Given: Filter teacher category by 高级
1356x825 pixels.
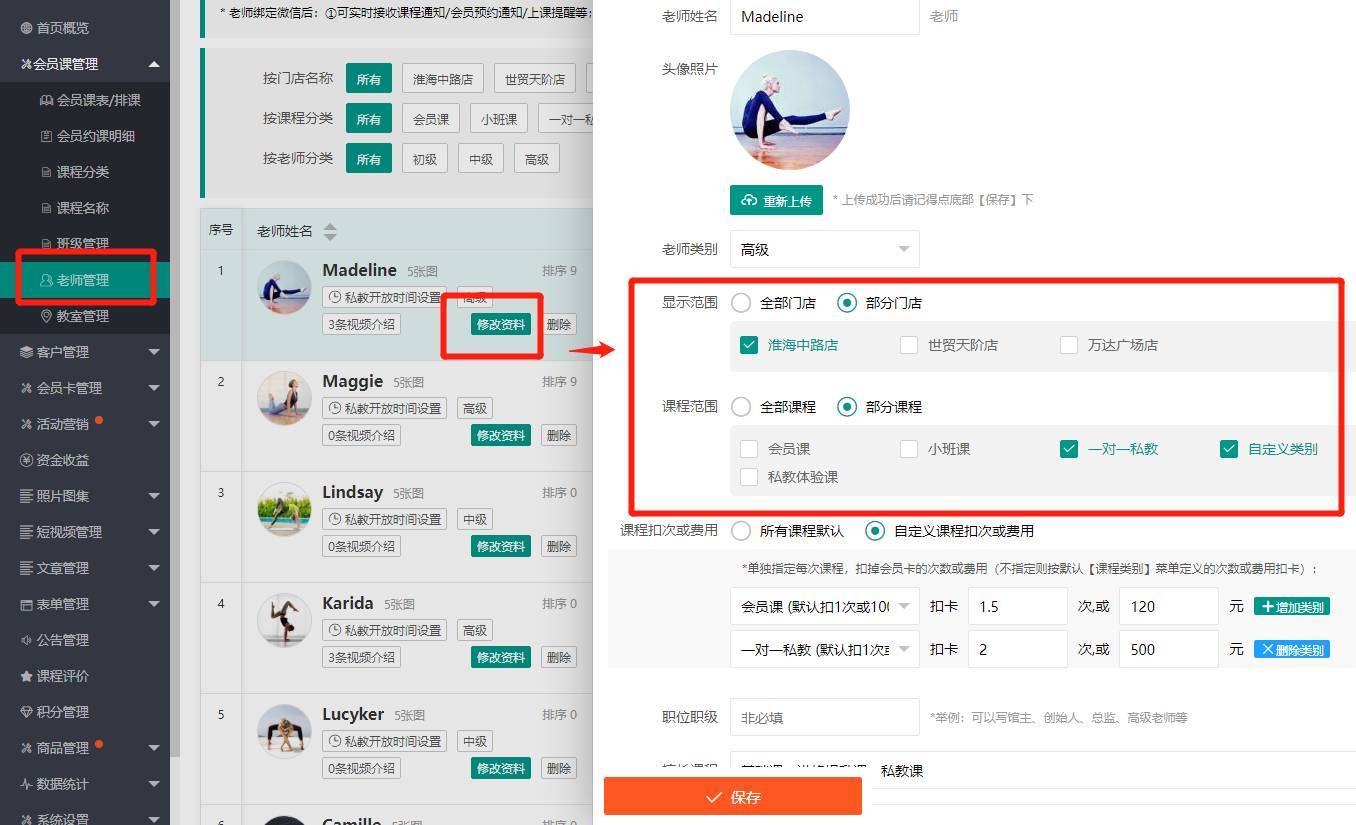Looking at the screenshot, I should coord(537,159).
